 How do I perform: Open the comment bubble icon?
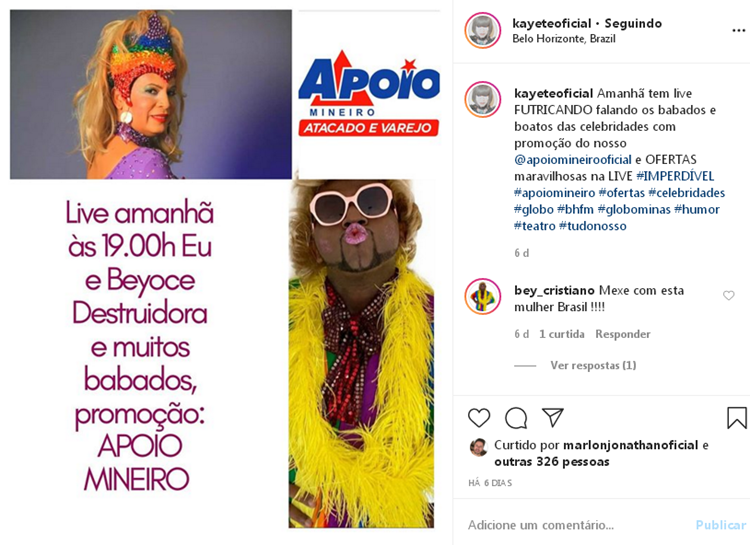[x=516, y=418]
